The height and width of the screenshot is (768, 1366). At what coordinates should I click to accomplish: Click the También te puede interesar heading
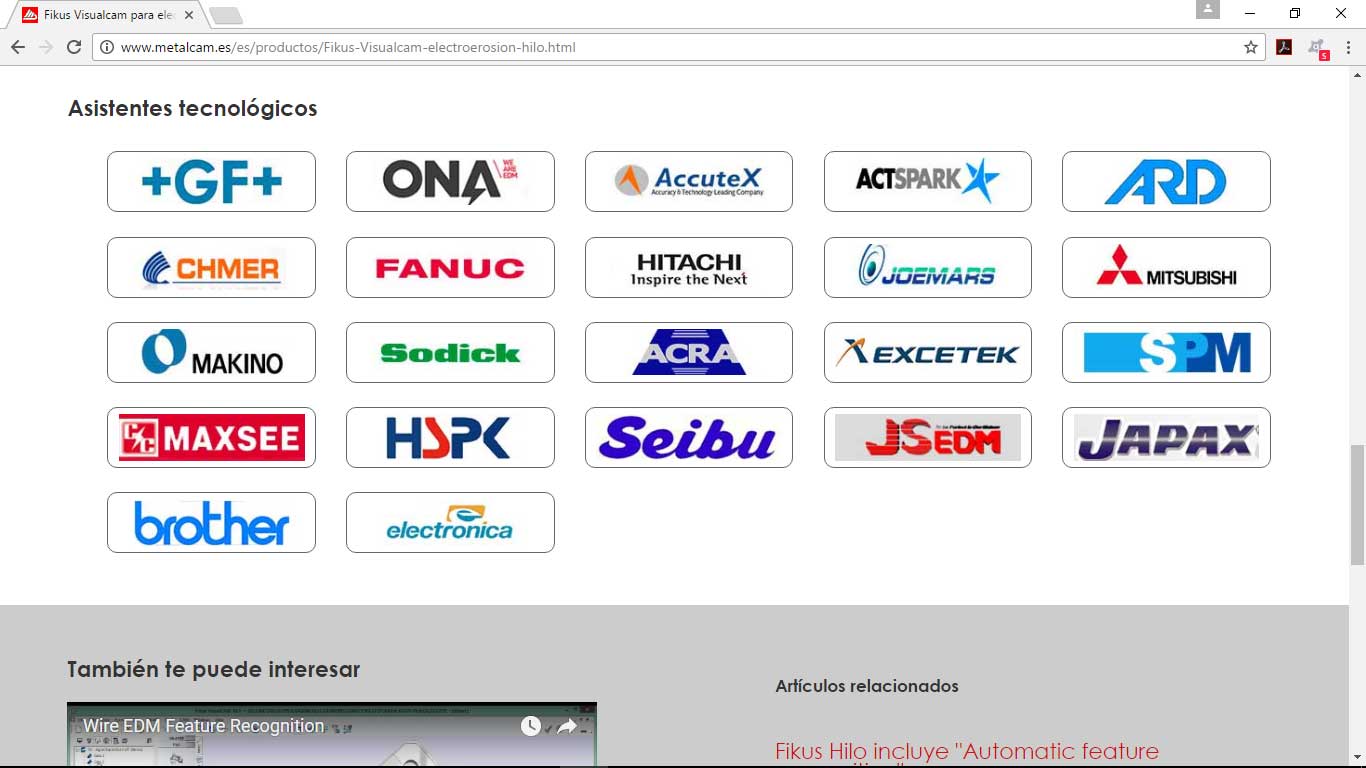coord(213,669)
